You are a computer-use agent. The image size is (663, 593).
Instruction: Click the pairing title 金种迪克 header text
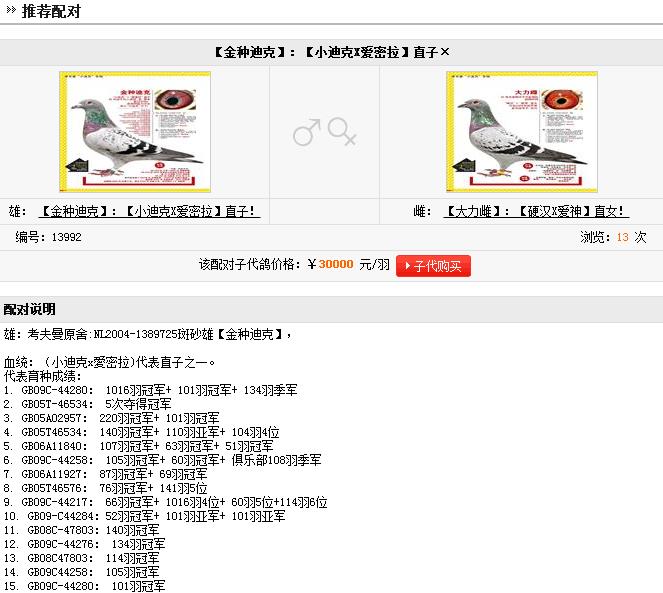click(330, 52)
